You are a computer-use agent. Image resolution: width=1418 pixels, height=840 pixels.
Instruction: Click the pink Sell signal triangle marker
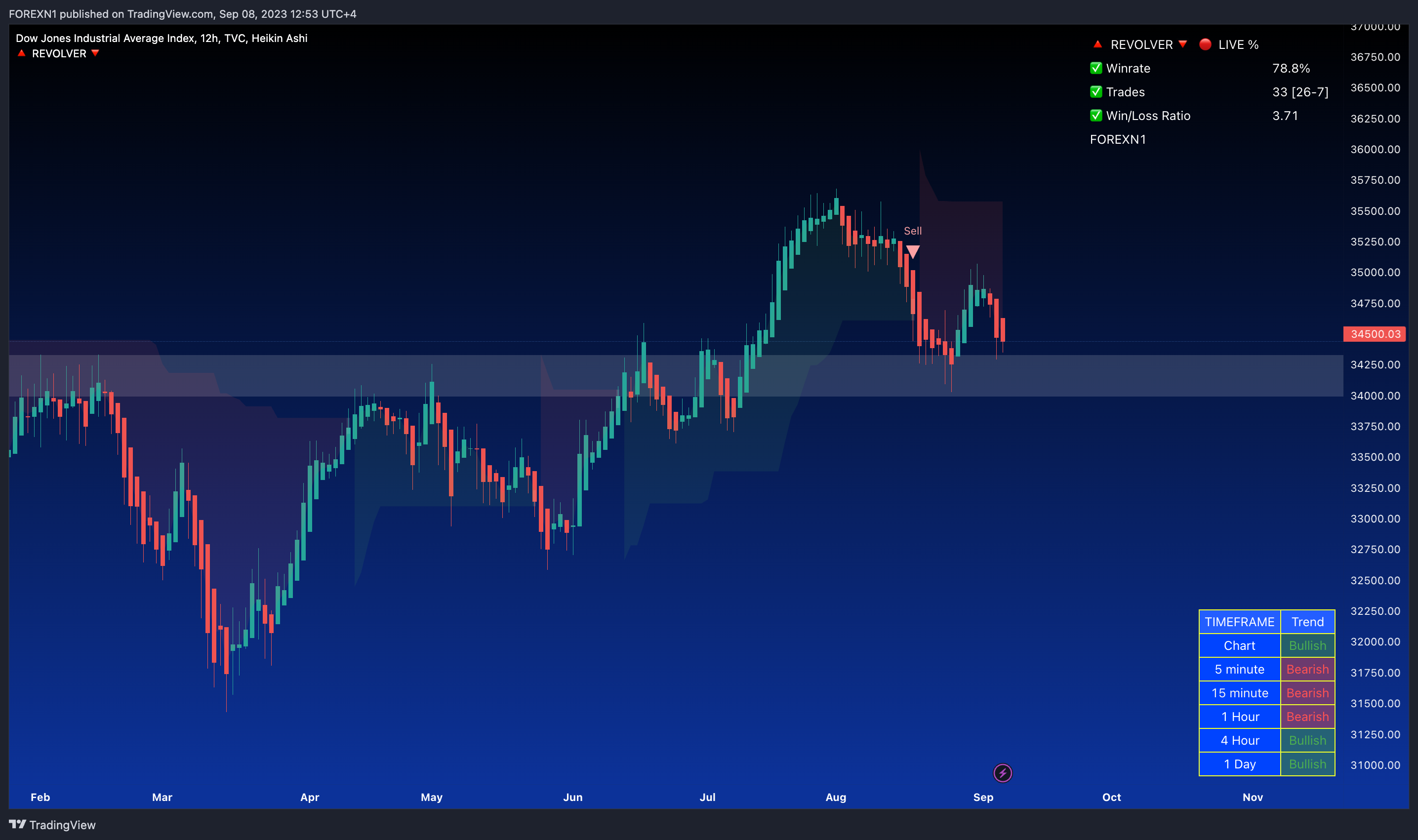coord(913,251)
